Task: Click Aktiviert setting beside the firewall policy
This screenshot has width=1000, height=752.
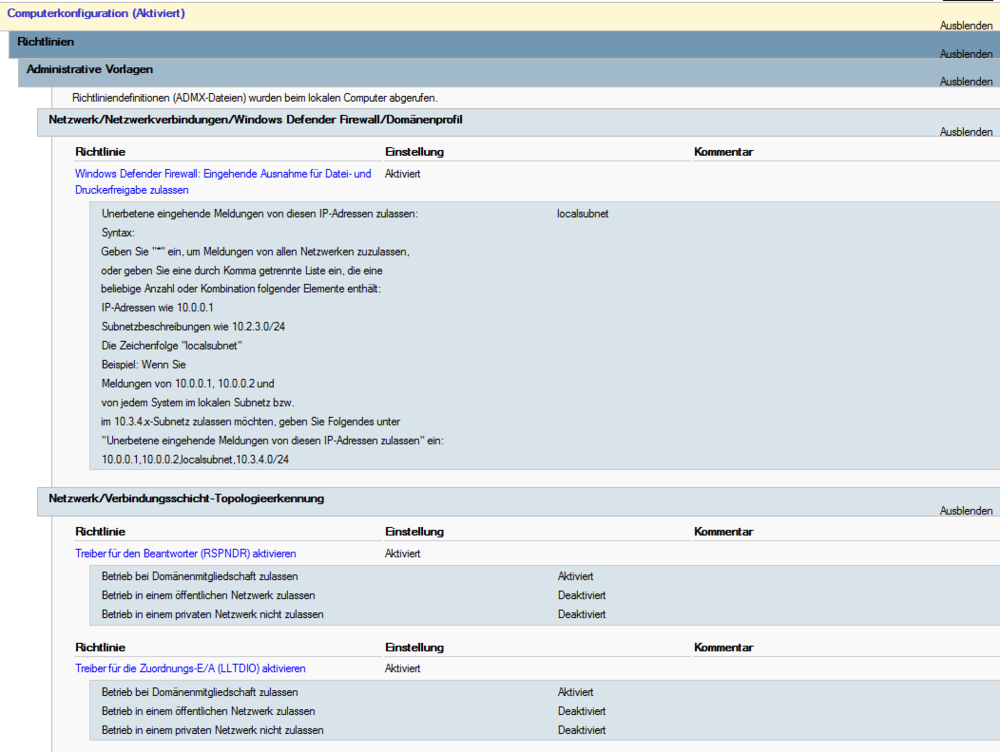Action: pos(402,173)
